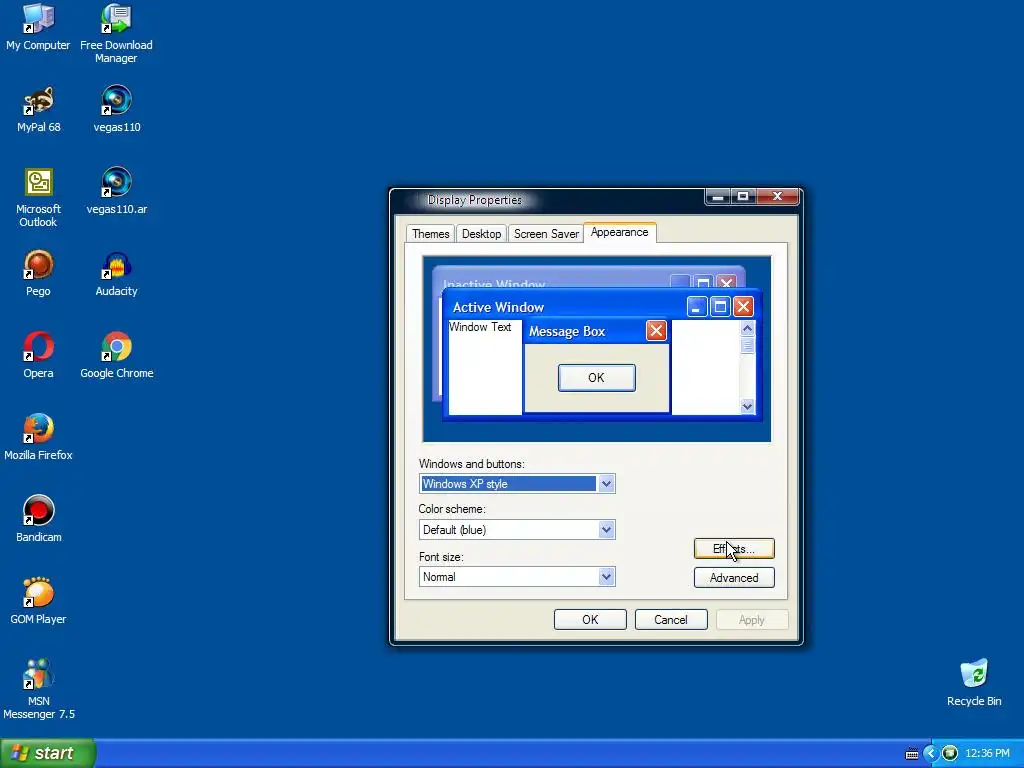Viewport: 1024px width, 768px height.
Task: Select the Audacity shortcut icon
Action: coord(116,274)
